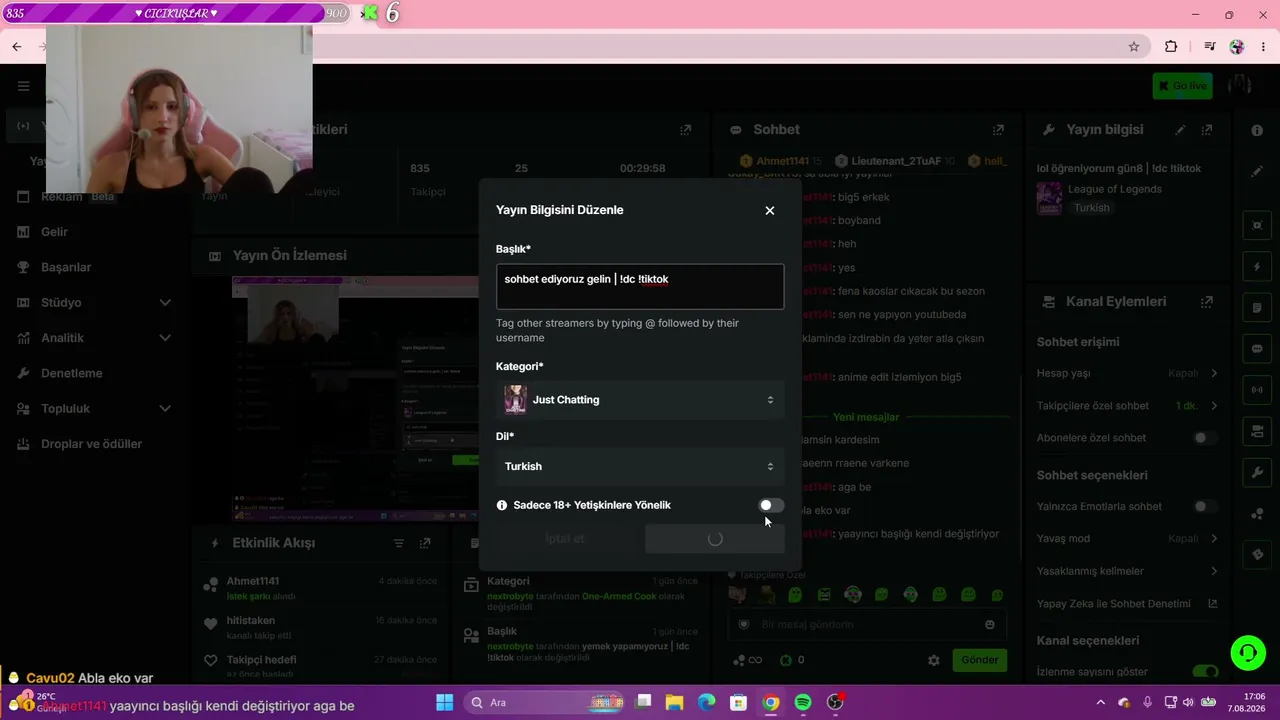Open the Gelir sidebar item

tap(55, 232)
